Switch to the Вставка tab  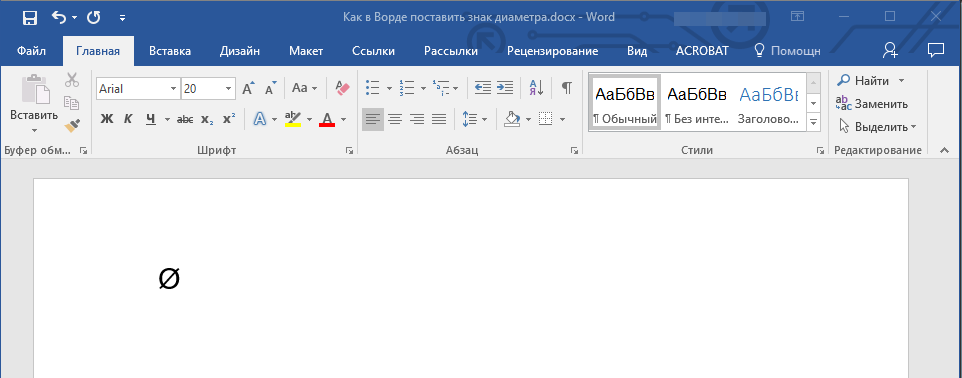(170, 51)
